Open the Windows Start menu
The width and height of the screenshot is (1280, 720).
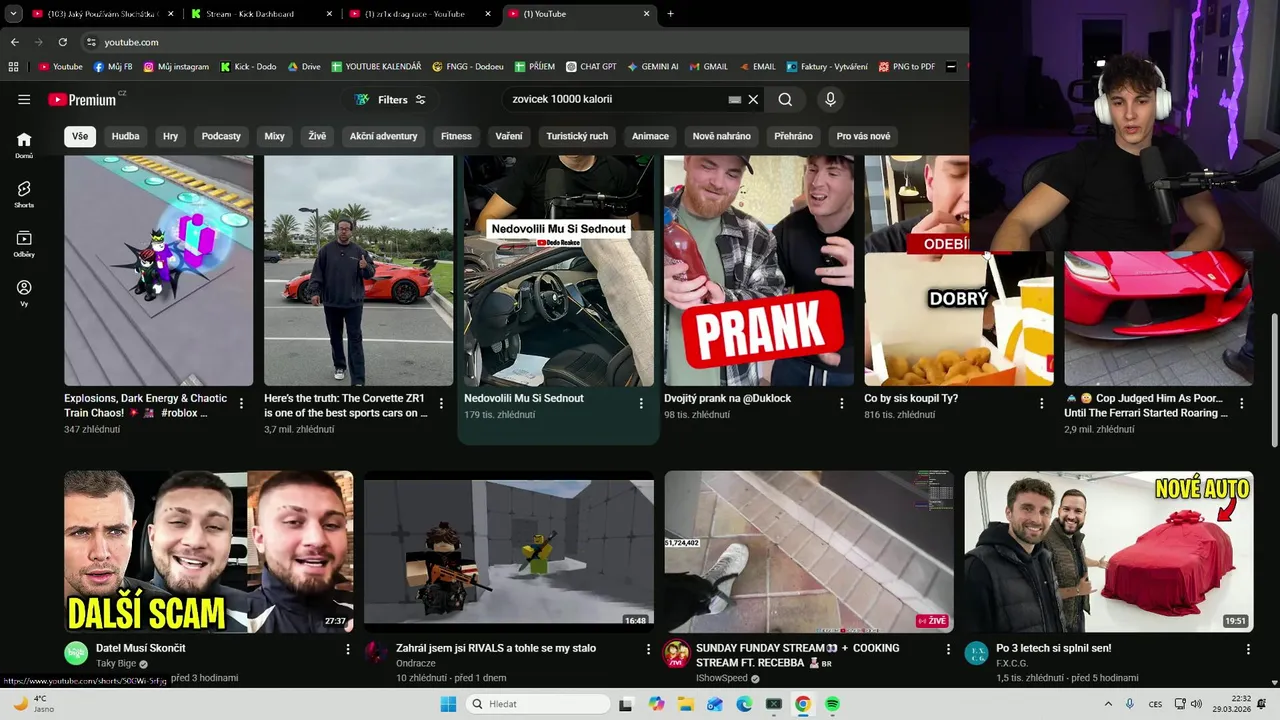[448, 704]
